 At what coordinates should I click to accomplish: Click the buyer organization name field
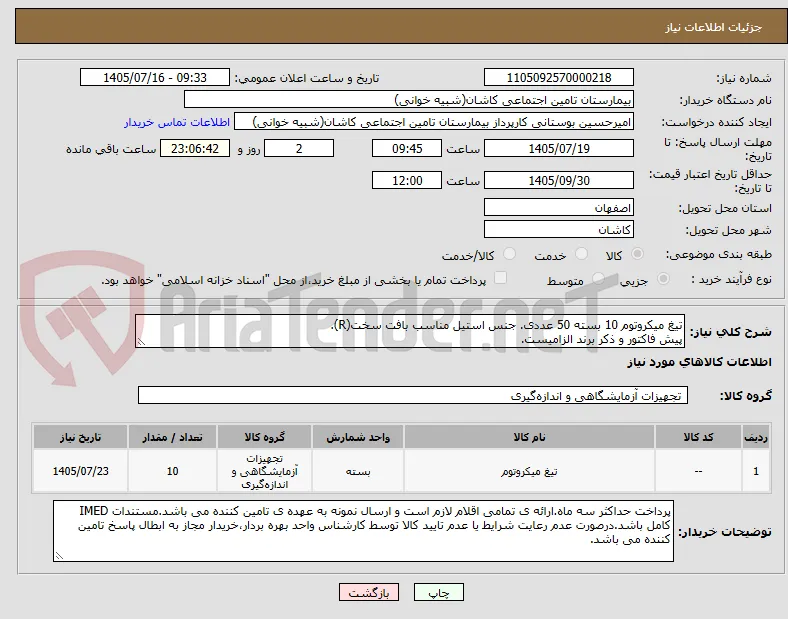(x=409, y=99)
